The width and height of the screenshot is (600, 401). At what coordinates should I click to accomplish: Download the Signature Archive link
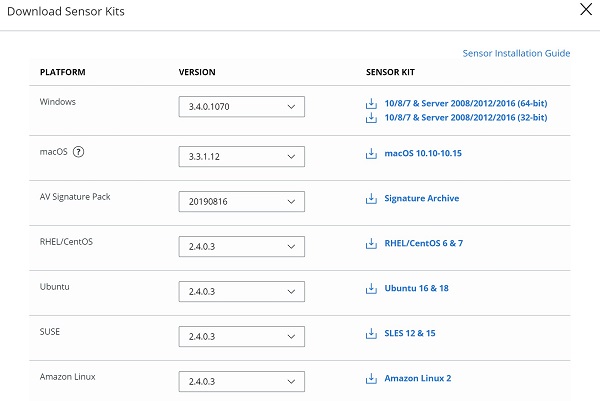tap(422, 198)
